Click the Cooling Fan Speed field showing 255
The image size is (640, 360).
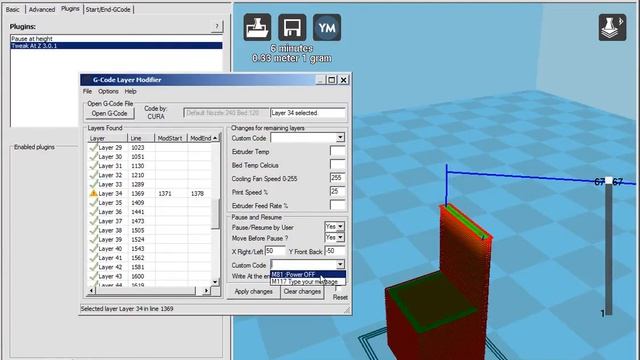point(338,178)
